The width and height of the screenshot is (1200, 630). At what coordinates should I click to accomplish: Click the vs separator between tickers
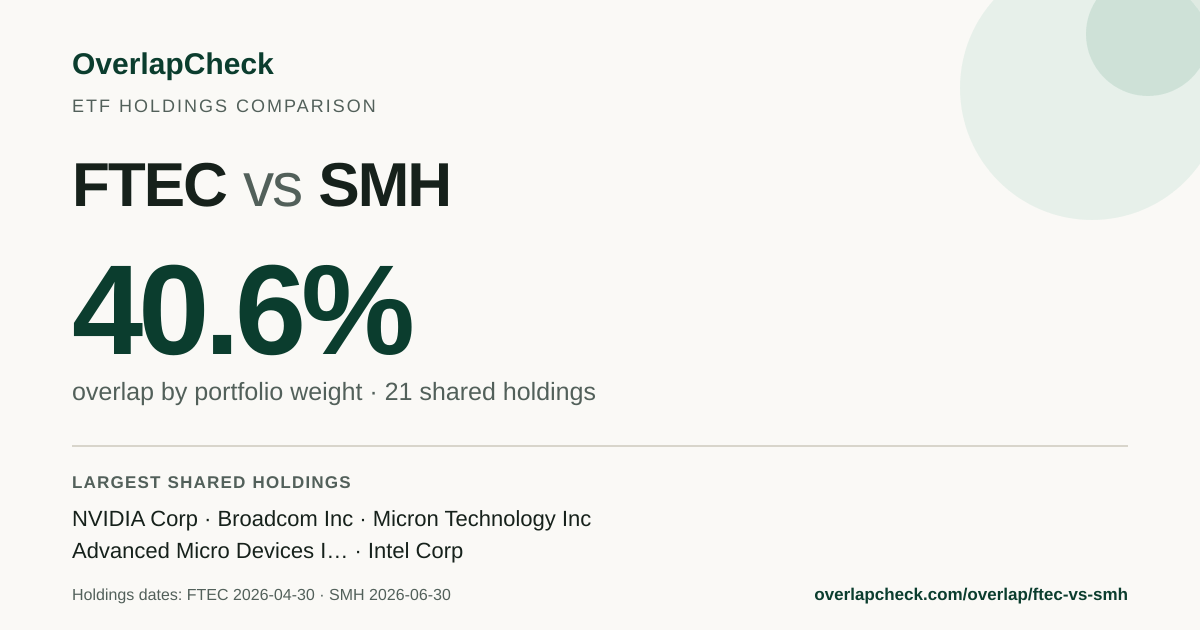pyautogui.click(x=272, y=190)
